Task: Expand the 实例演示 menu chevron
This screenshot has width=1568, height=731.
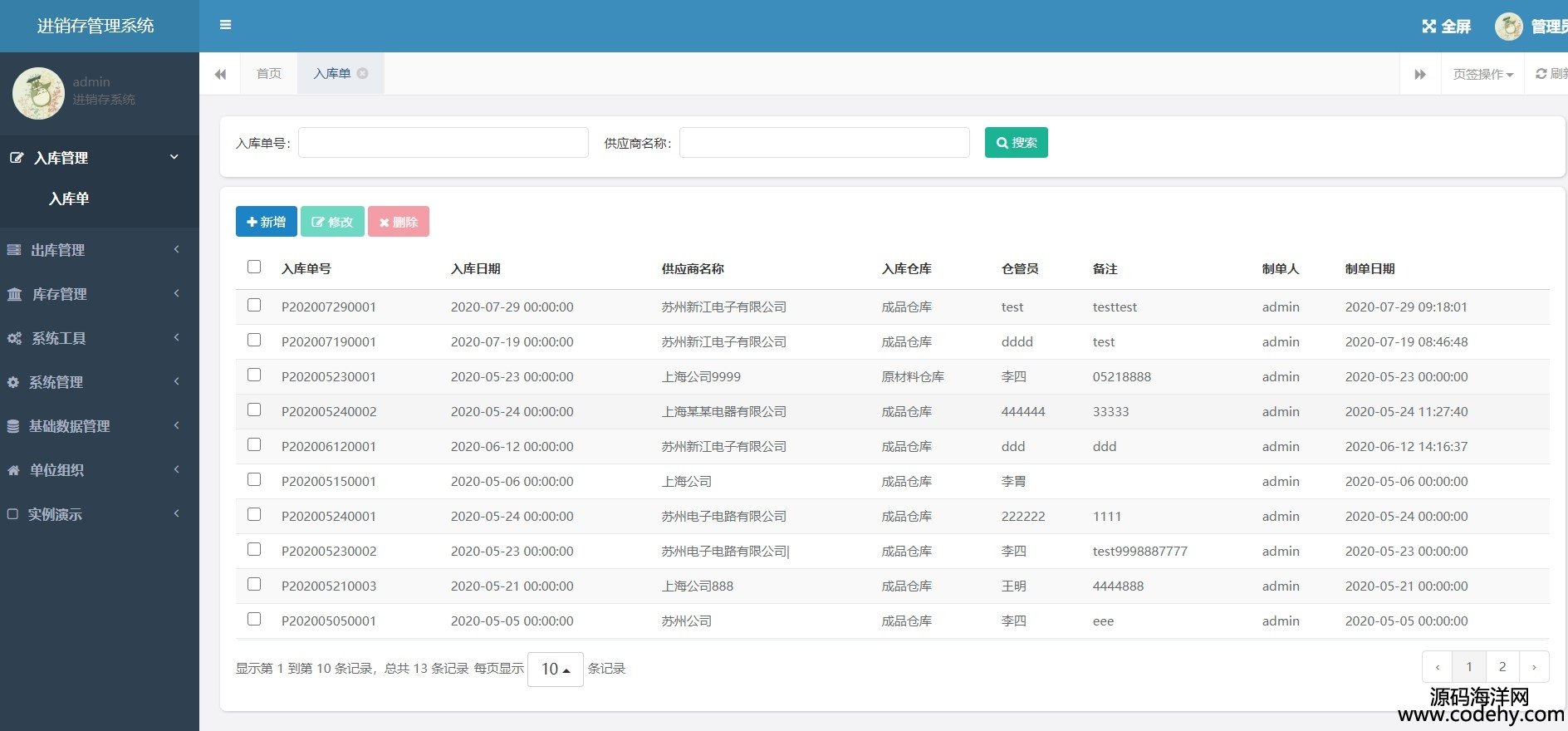Action: click(176, 513)
